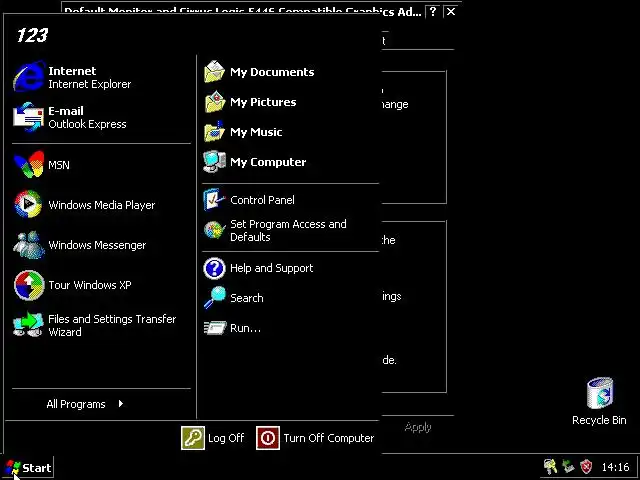Launch the Windows Media Player icon
This screenshot has width=640, height=480.
click(29, 204)
